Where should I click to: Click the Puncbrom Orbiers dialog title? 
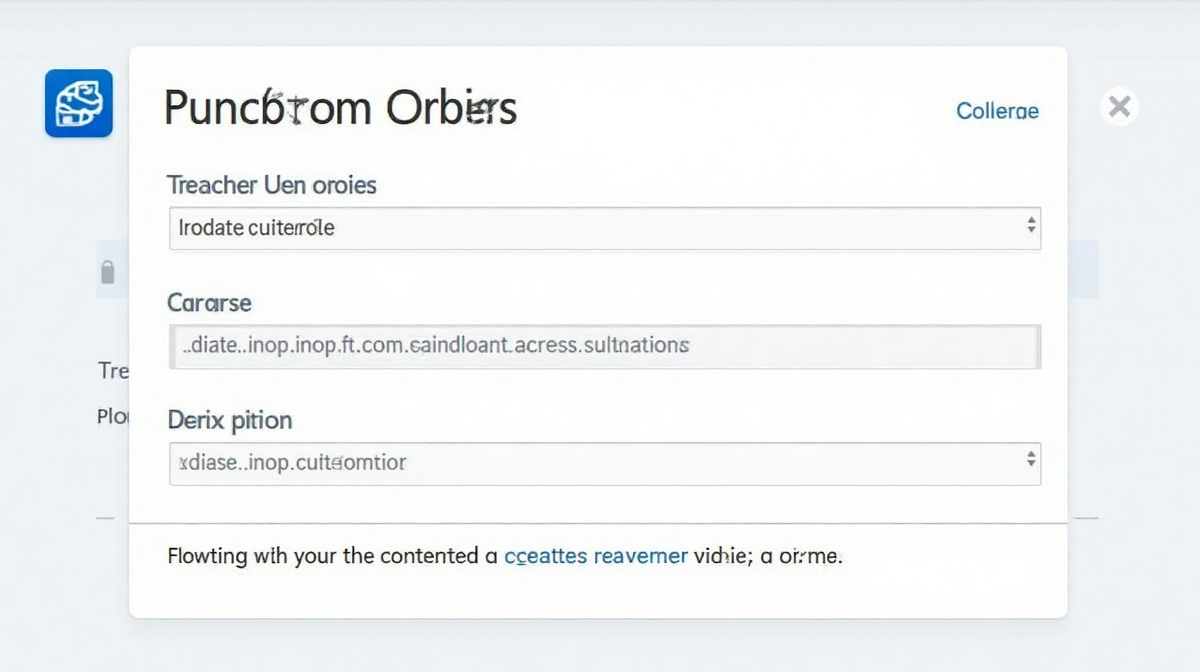pyautogui.click(x=340, y=107)
